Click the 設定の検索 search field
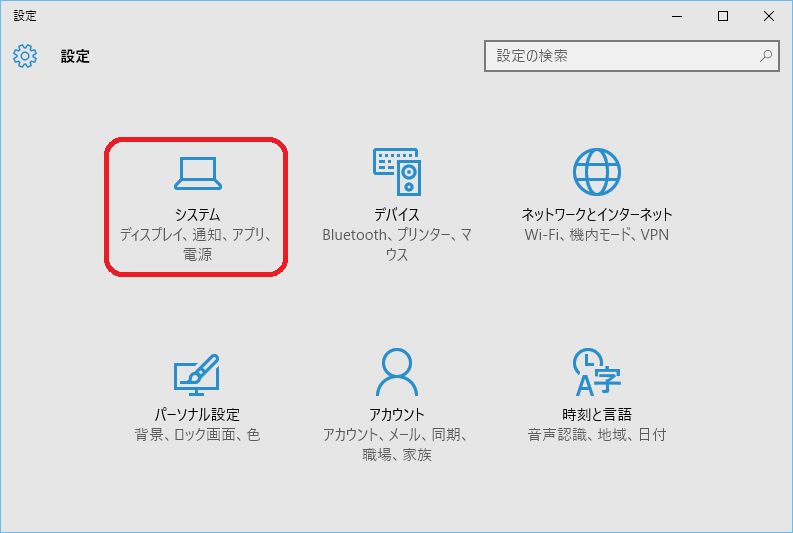 [x=632, y=56]
